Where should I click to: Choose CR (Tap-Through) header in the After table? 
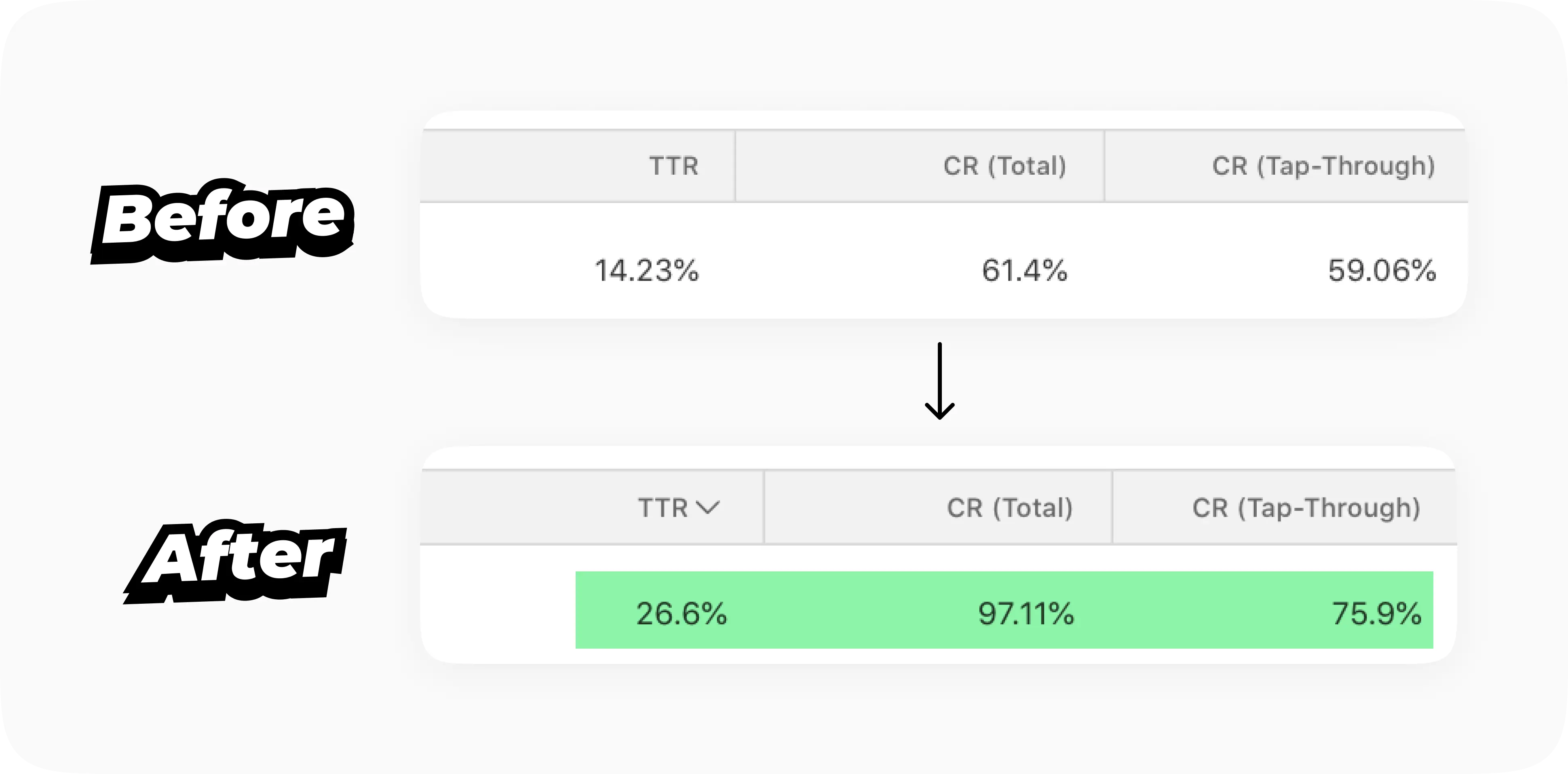(1306, 507)
